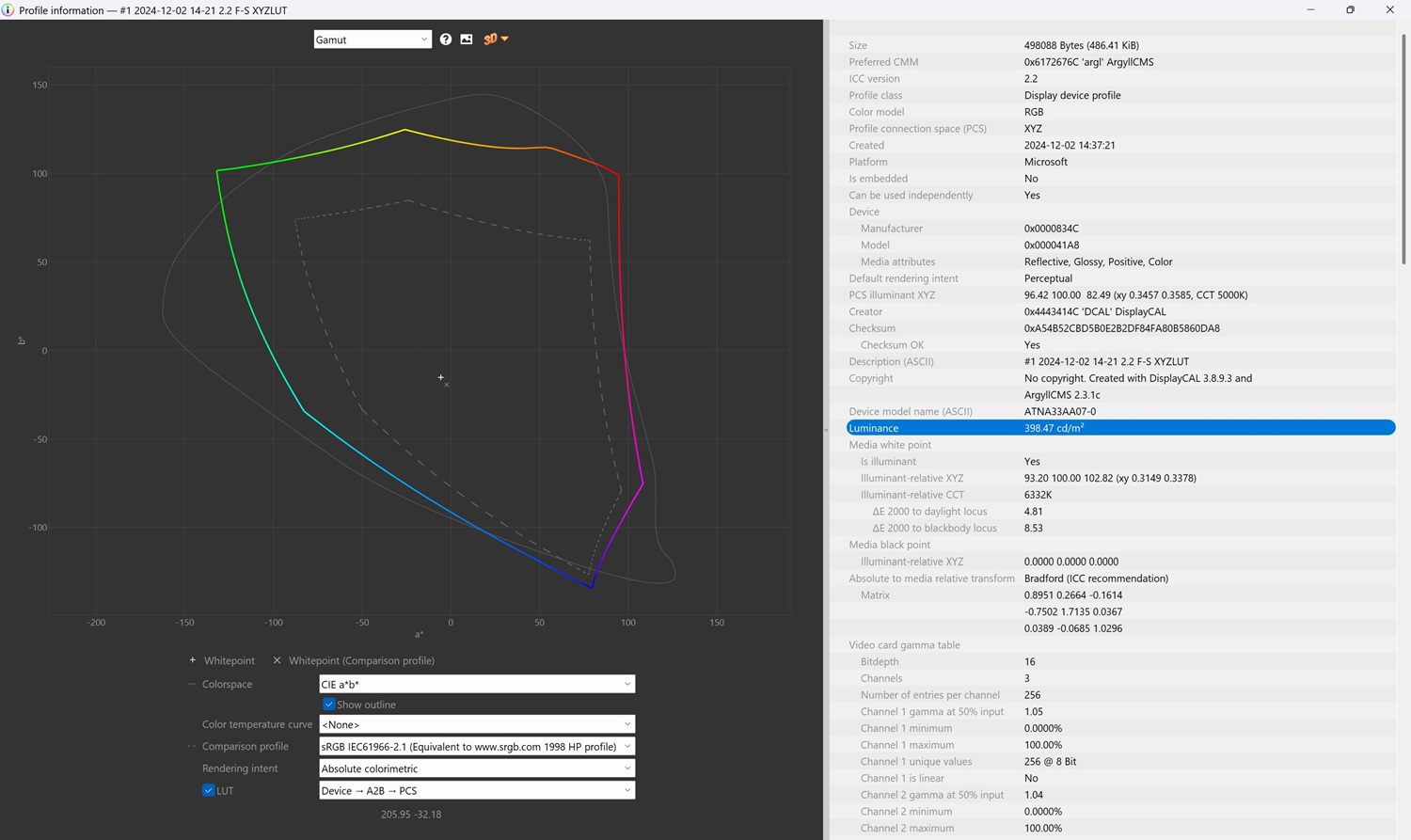1411x840 pixels.
Task: Click the '2024-12-02 14:37:21' created value
Action: pyautogui.click(x=1070, y=146)
